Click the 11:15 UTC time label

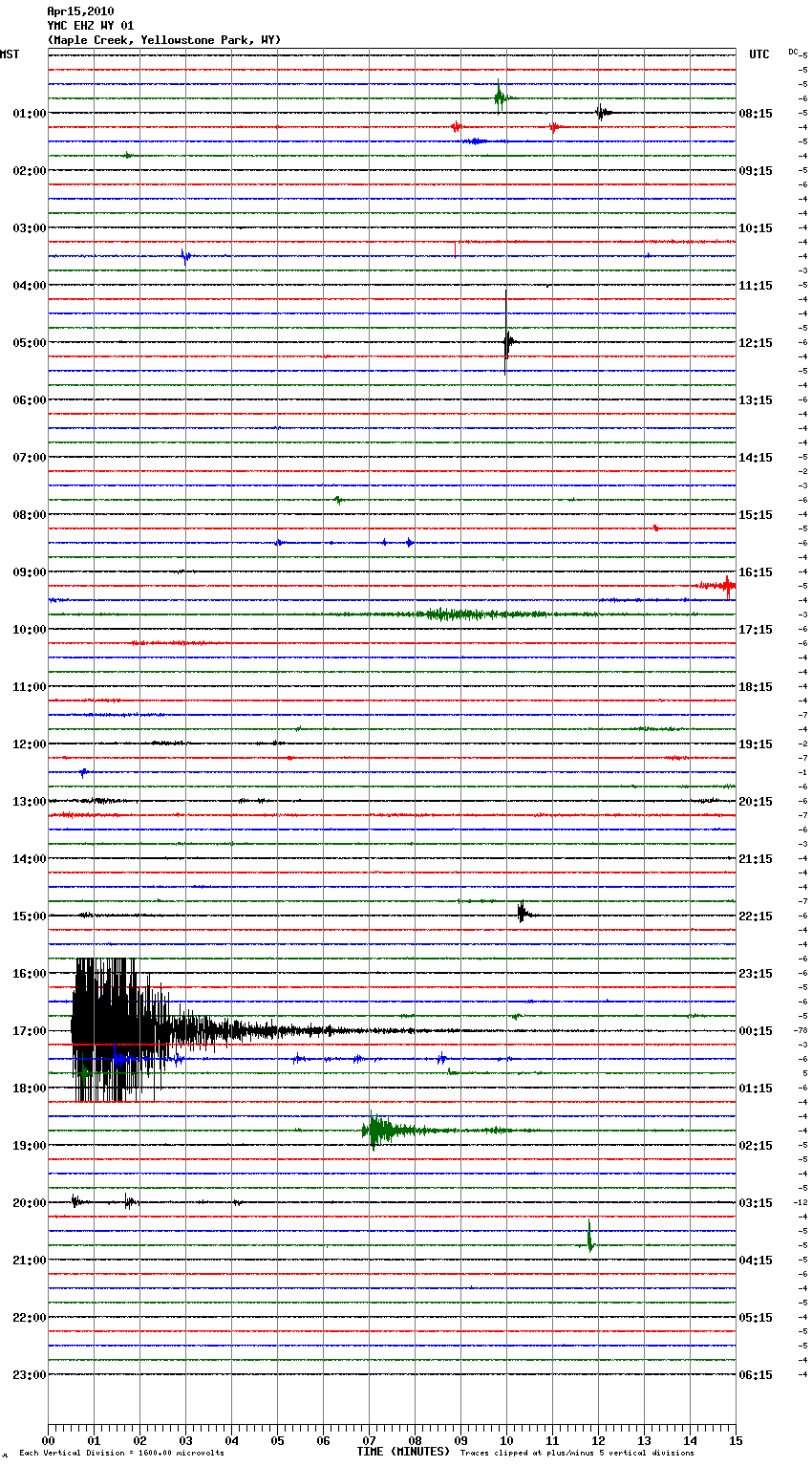pos(756,286)
